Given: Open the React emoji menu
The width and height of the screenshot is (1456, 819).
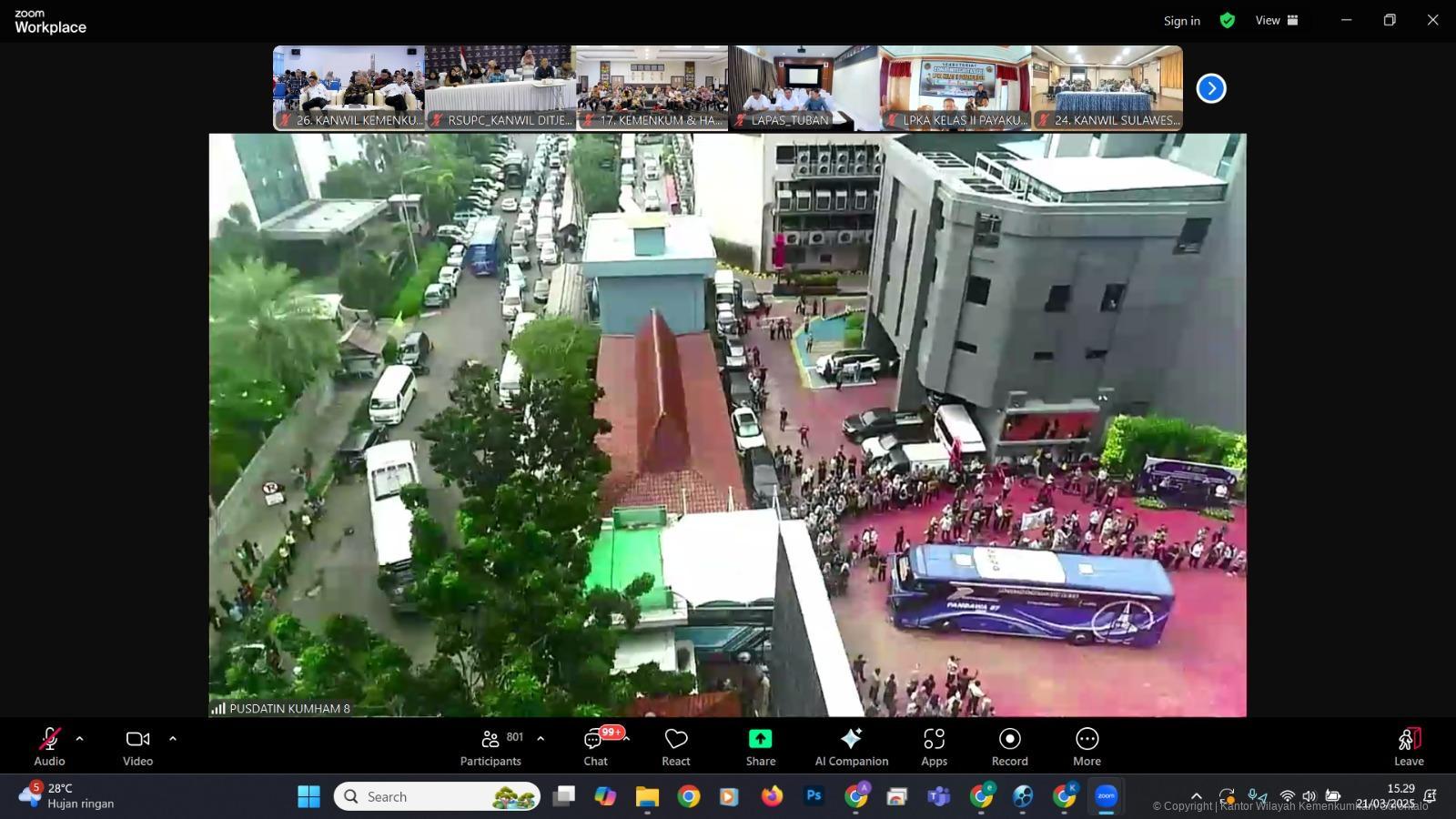Looking at the screenshot, I should point(675,747).
